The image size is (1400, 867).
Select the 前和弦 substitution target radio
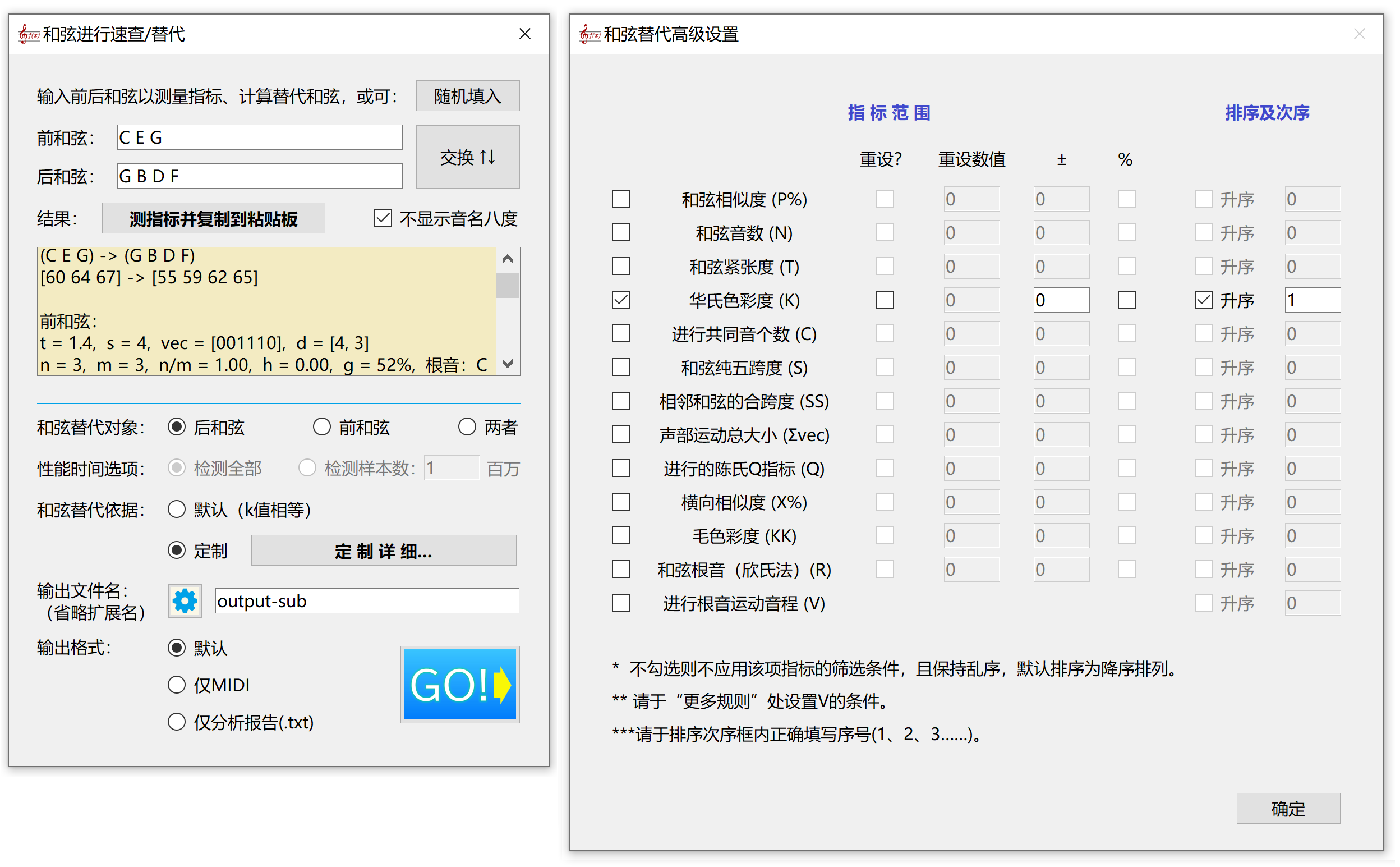pos(321,427)
